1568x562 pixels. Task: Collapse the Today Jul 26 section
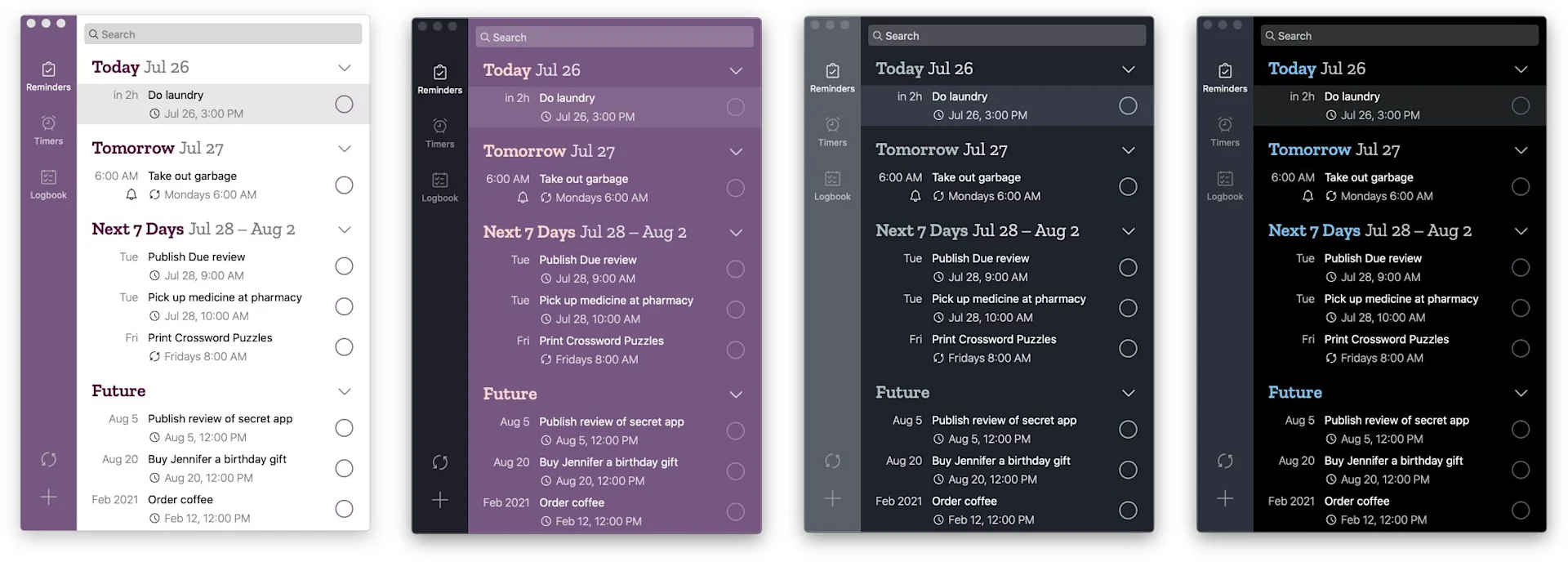click(344, 67)
